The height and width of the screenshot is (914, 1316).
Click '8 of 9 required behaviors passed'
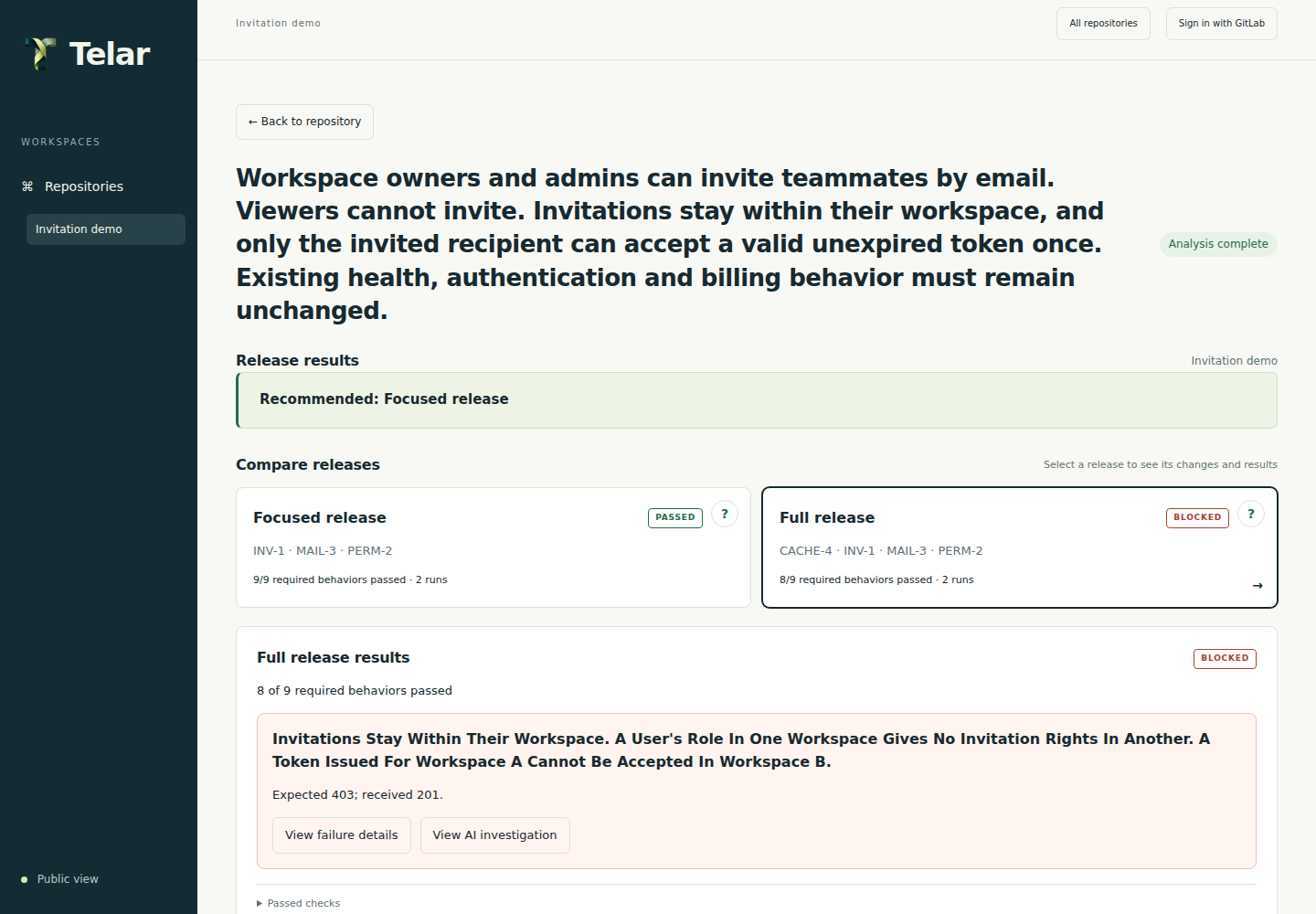pos(355,691)
